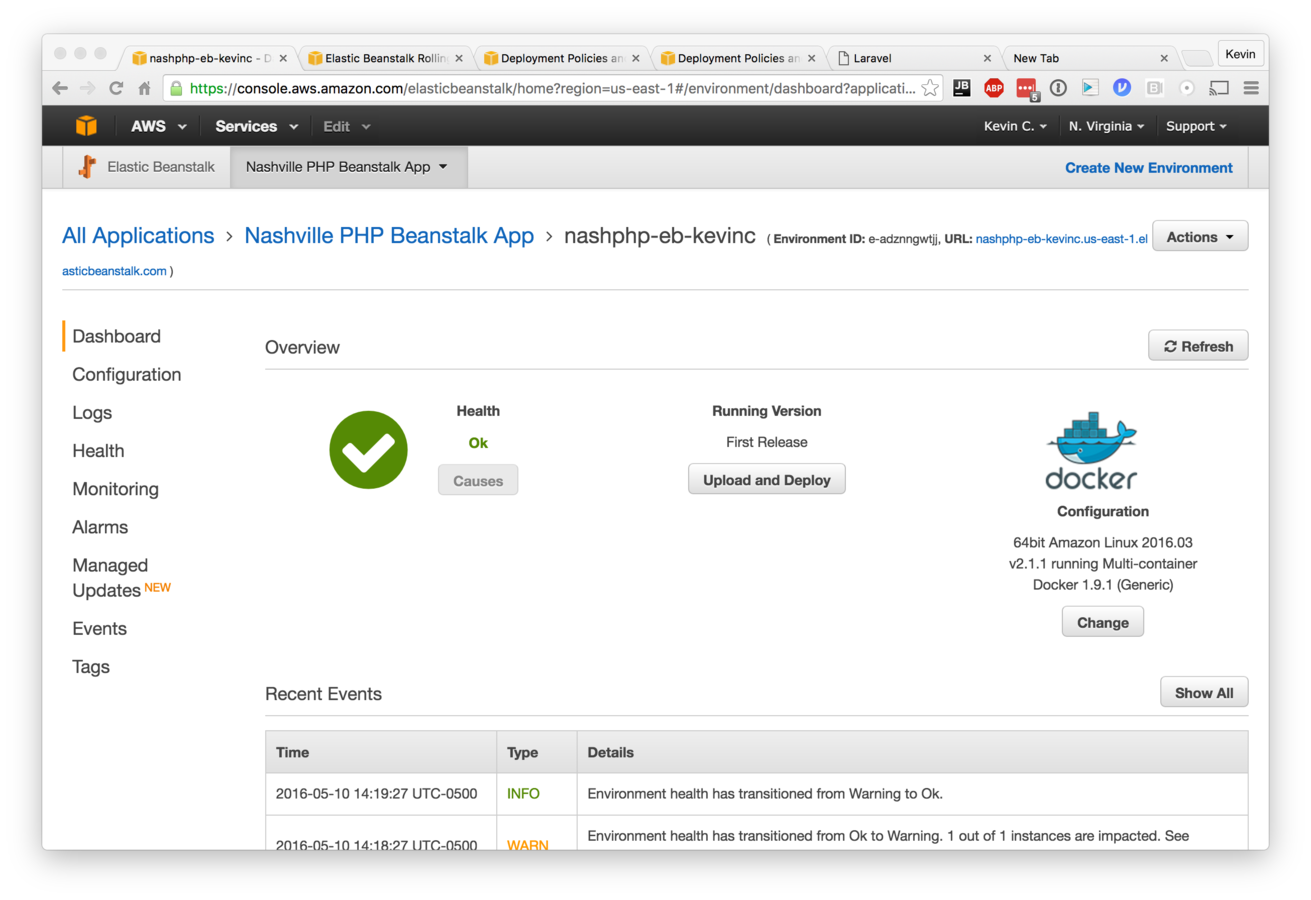
Task: Open the Edit dropdown in the navbar
Action: [x=347, y=126]
